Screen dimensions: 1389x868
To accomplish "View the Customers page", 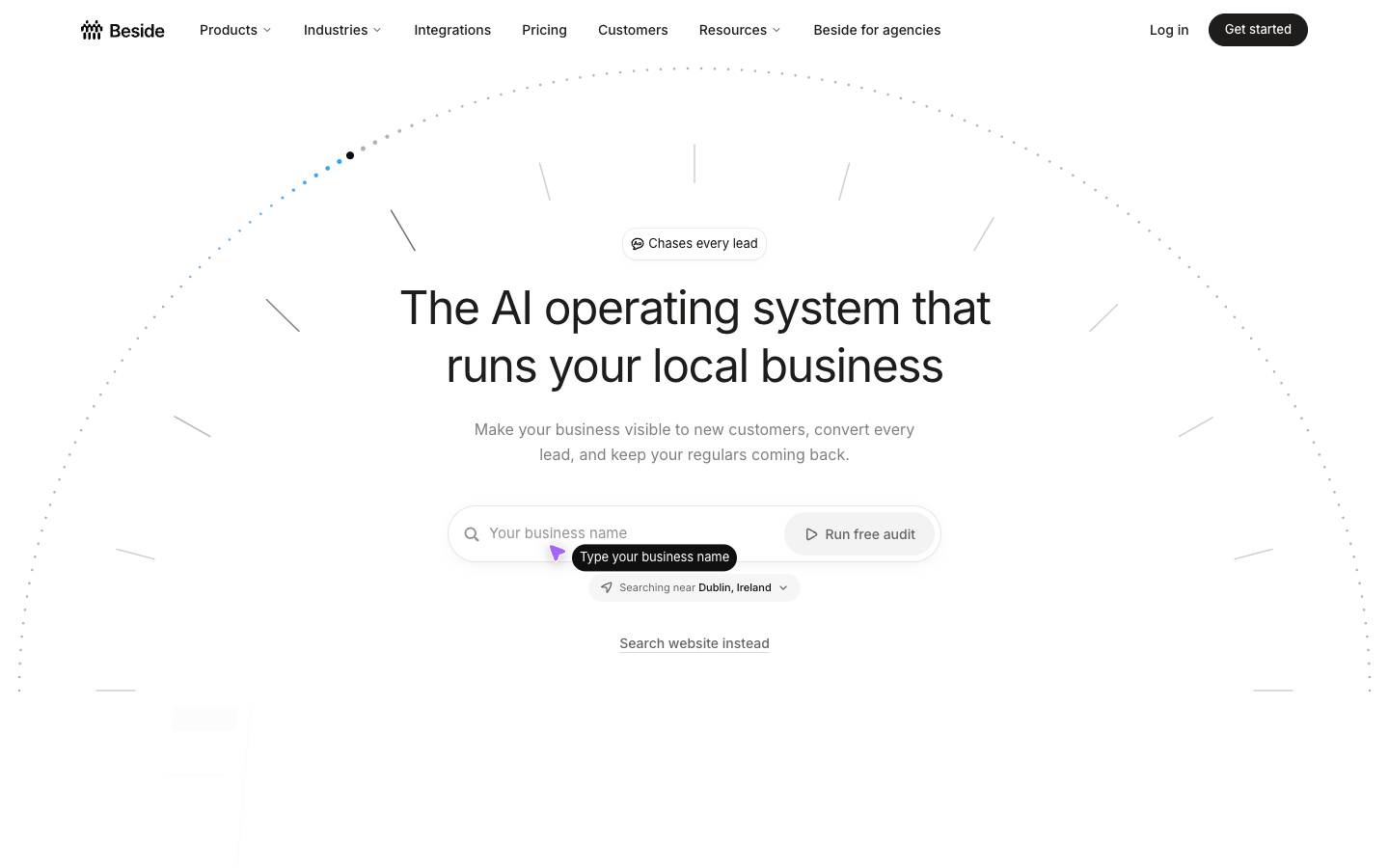I will coord(633,30).
